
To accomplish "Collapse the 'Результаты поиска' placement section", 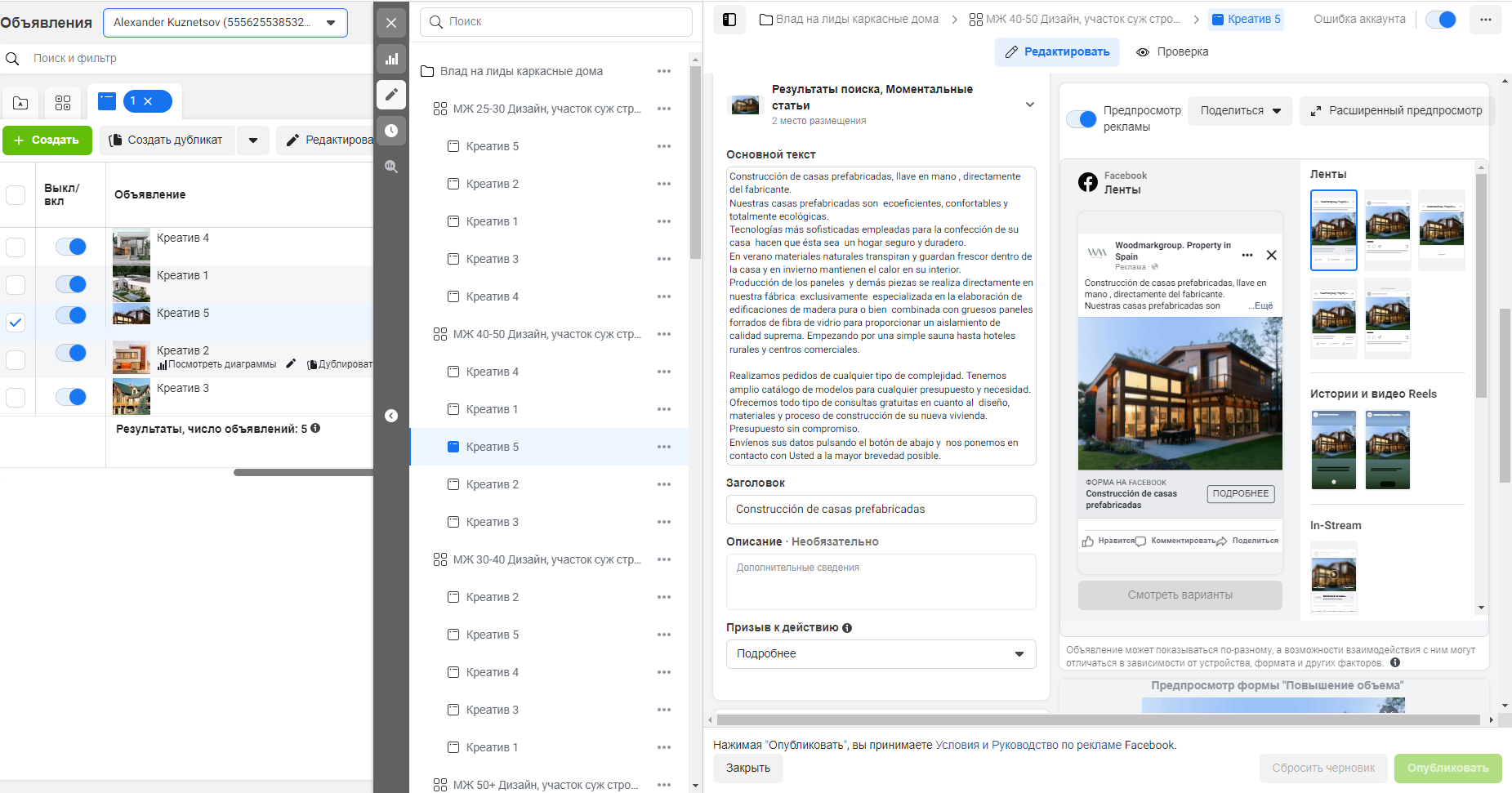I will (1030, 105).
